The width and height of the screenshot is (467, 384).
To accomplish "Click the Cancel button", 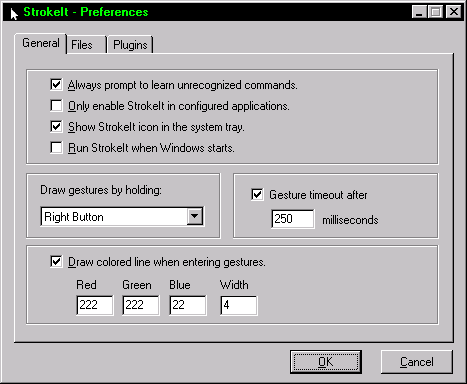I will pyautogui.click(x=417, y=362).
